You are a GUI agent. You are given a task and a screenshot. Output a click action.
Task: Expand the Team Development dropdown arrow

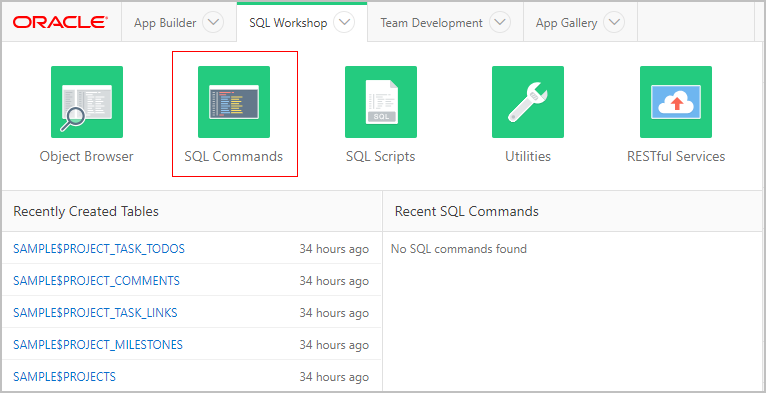tap(500, 22)
